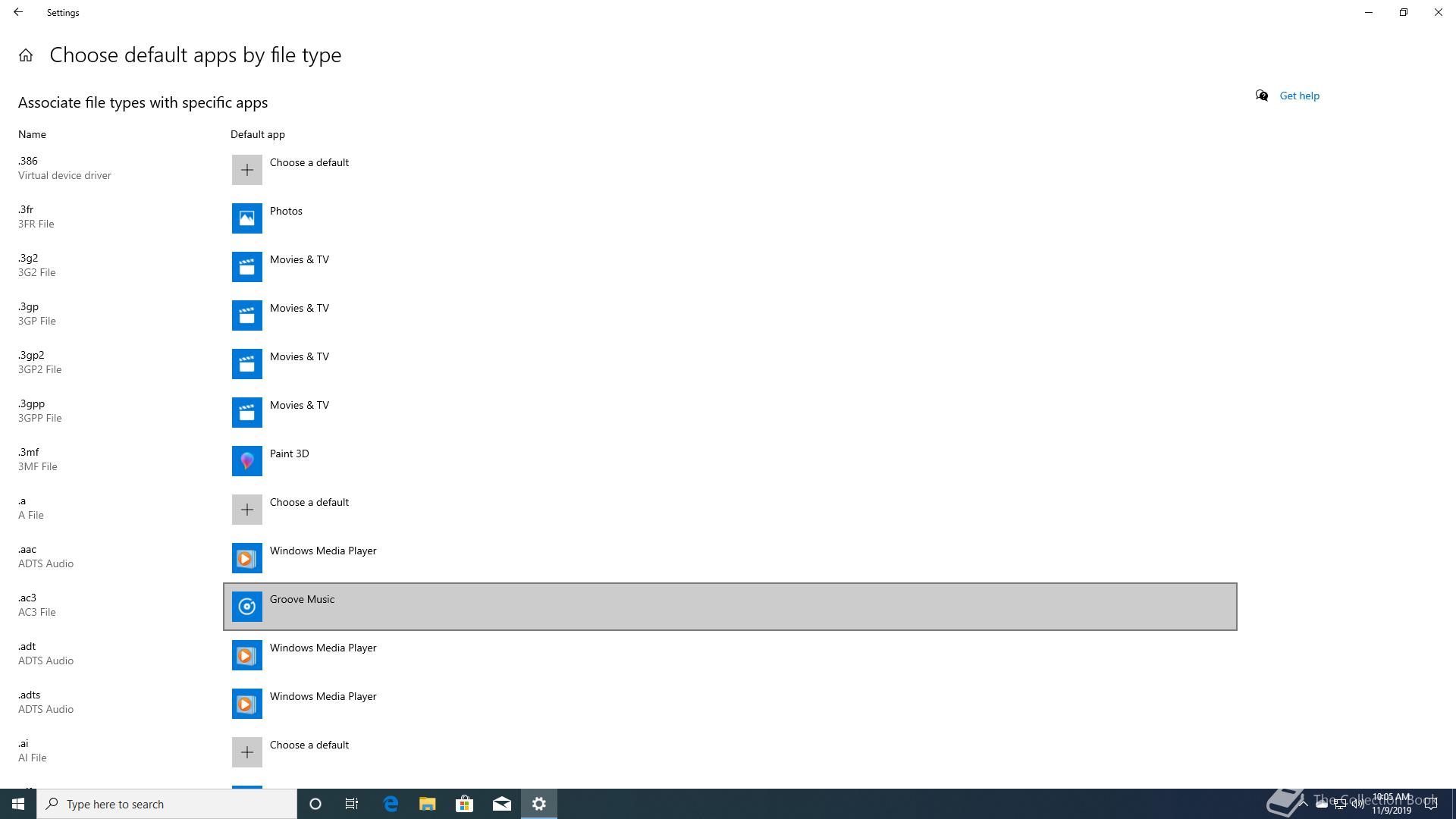This screenshot has width=1456, height=819.
Task: Change Windows Media Player default for .adts
Action: point(730,704)
